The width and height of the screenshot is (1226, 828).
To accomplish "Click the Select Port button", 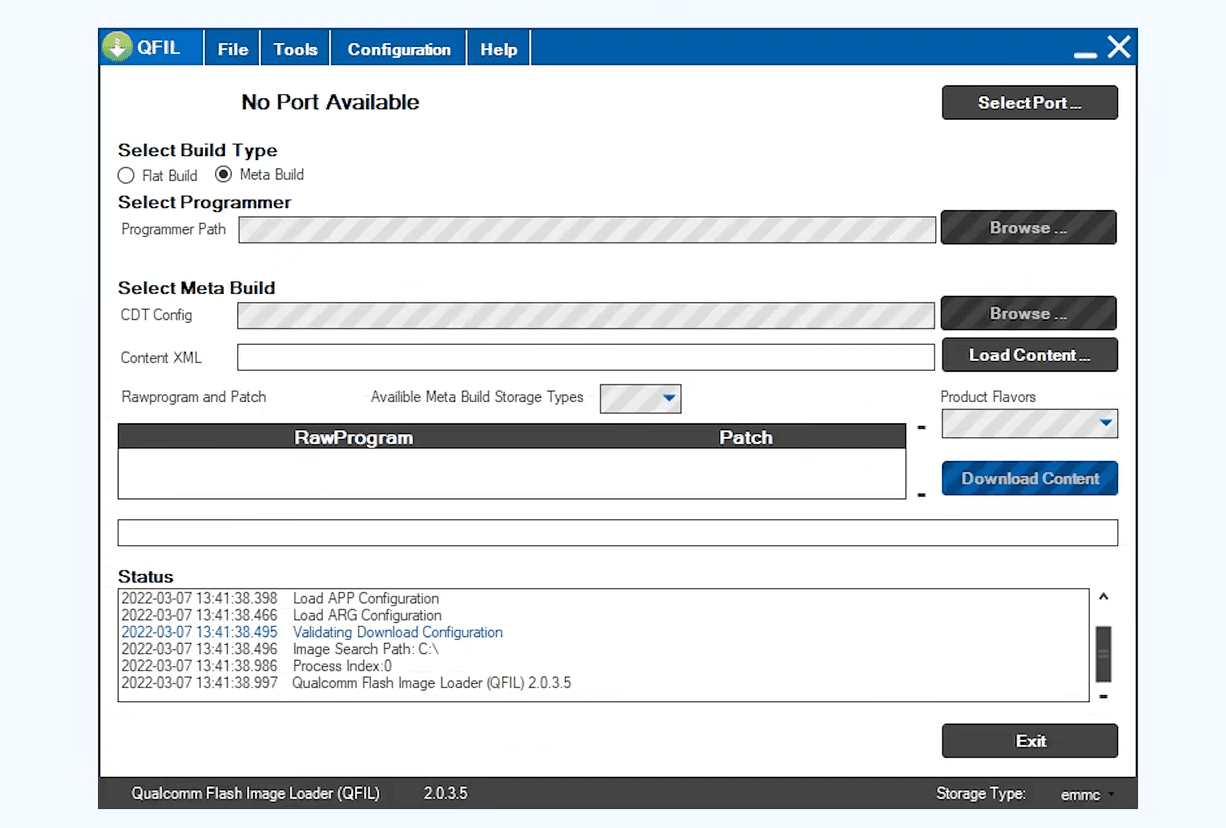I will point(1029,103).
